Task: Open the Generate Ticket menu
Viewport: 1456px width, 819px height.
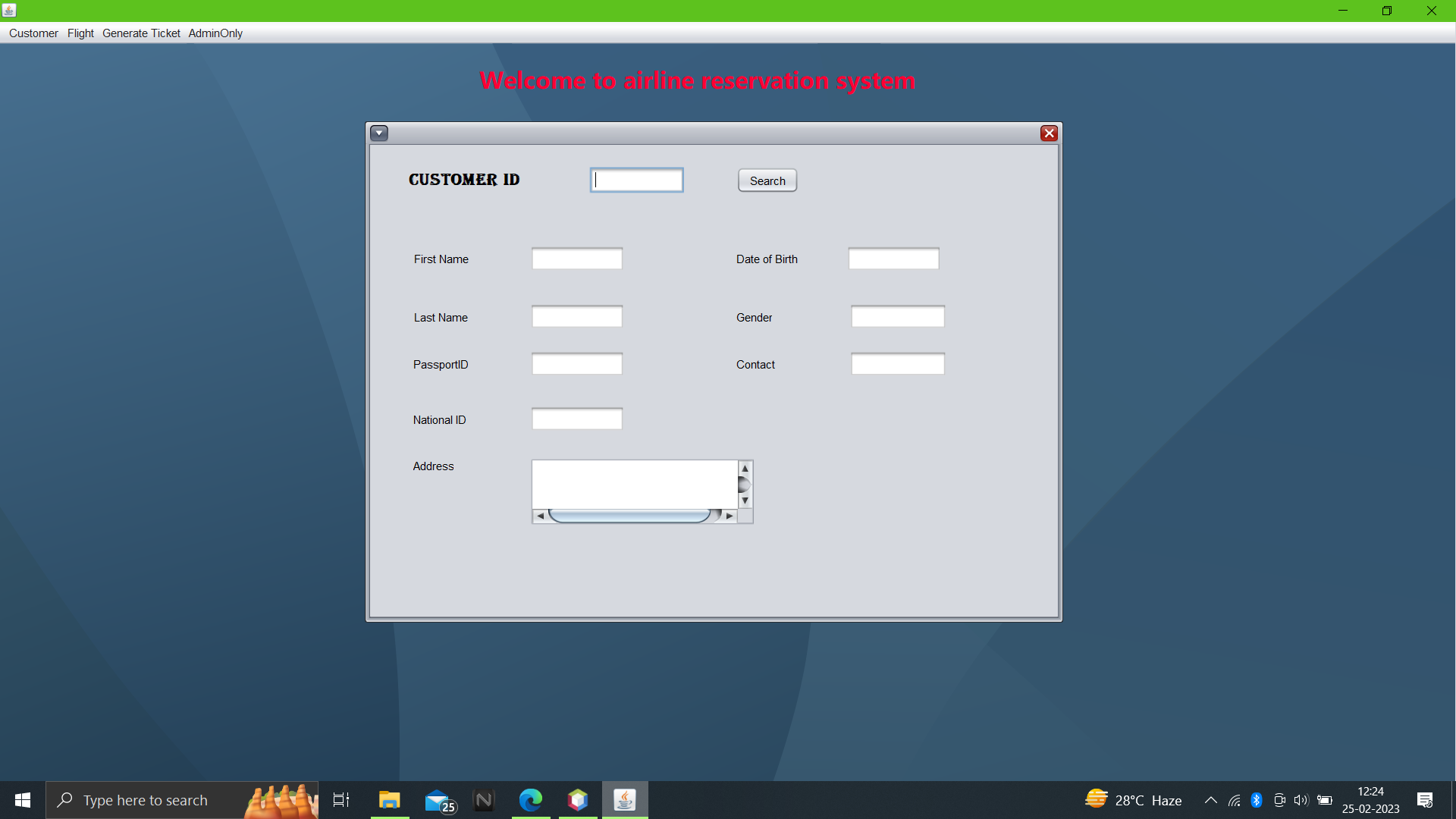Action: tap(141, 33)
